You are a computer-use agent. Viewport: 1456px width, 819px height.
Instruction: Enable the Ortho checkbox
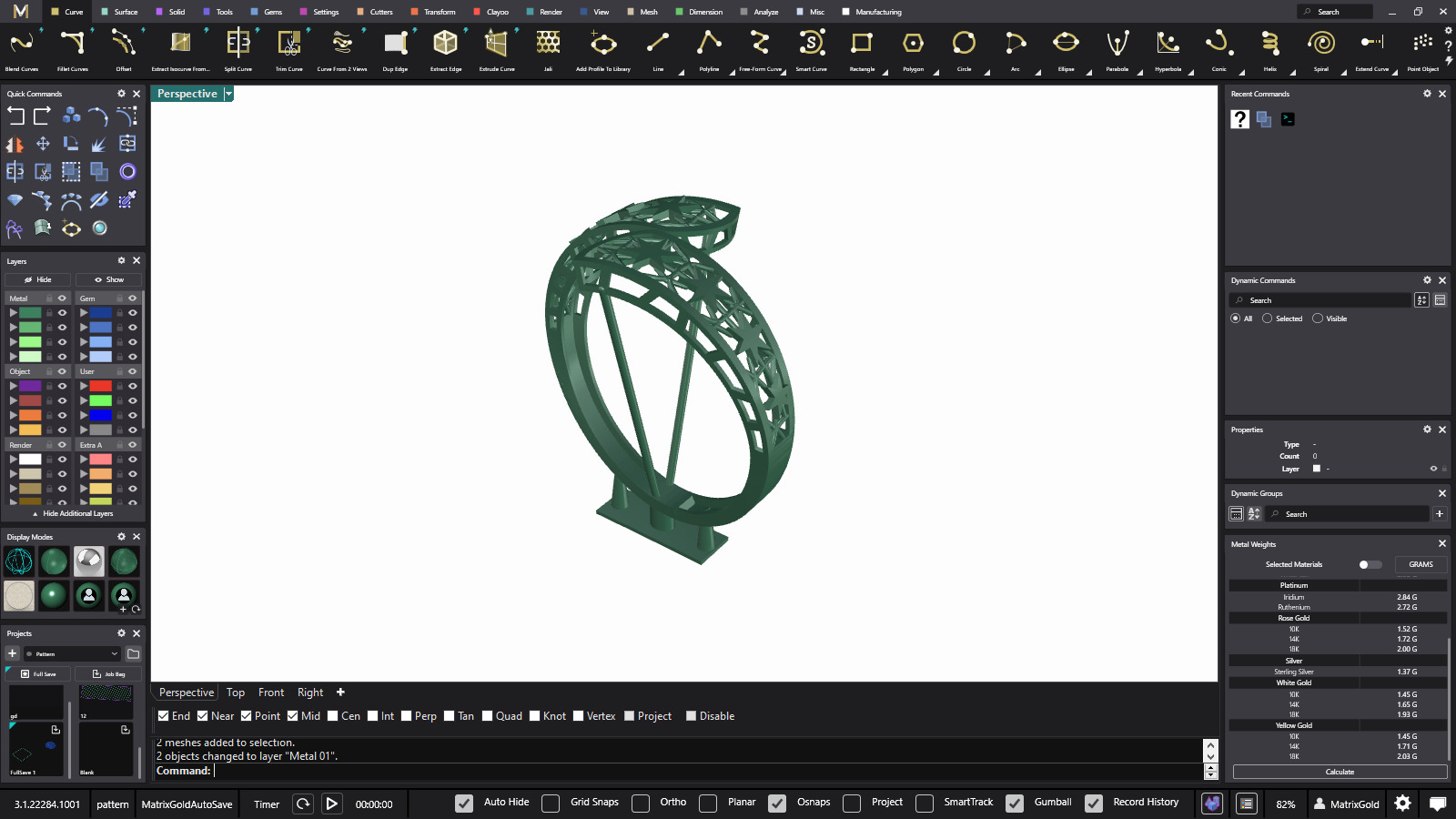[641, 803]
